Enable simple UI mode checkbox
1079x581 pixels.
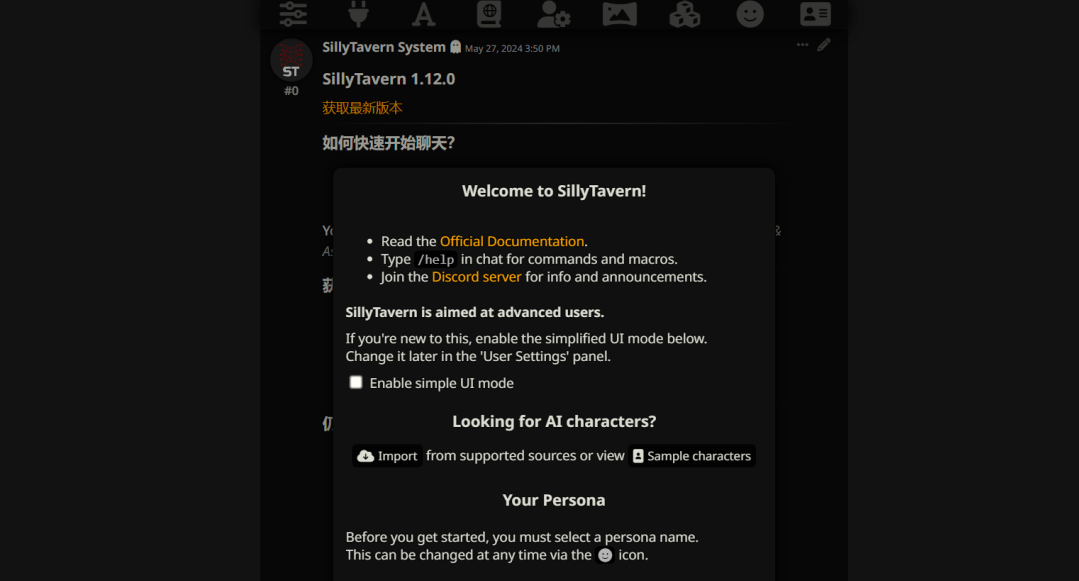click(x=356, y=383)
